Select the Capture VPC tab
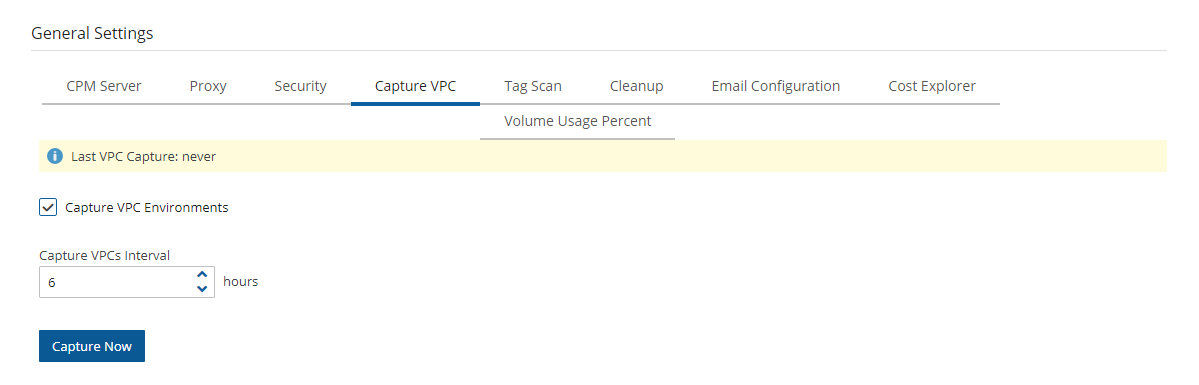 pyautogui.click(x=415, y=86)
